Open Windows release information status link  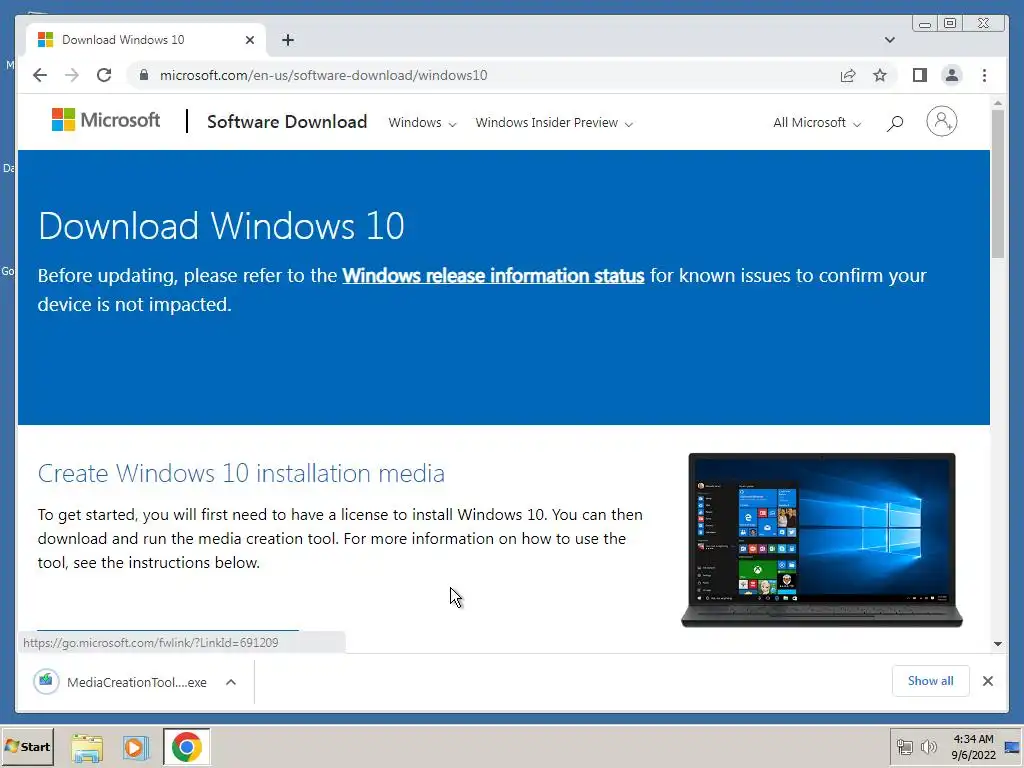[493, 276]
